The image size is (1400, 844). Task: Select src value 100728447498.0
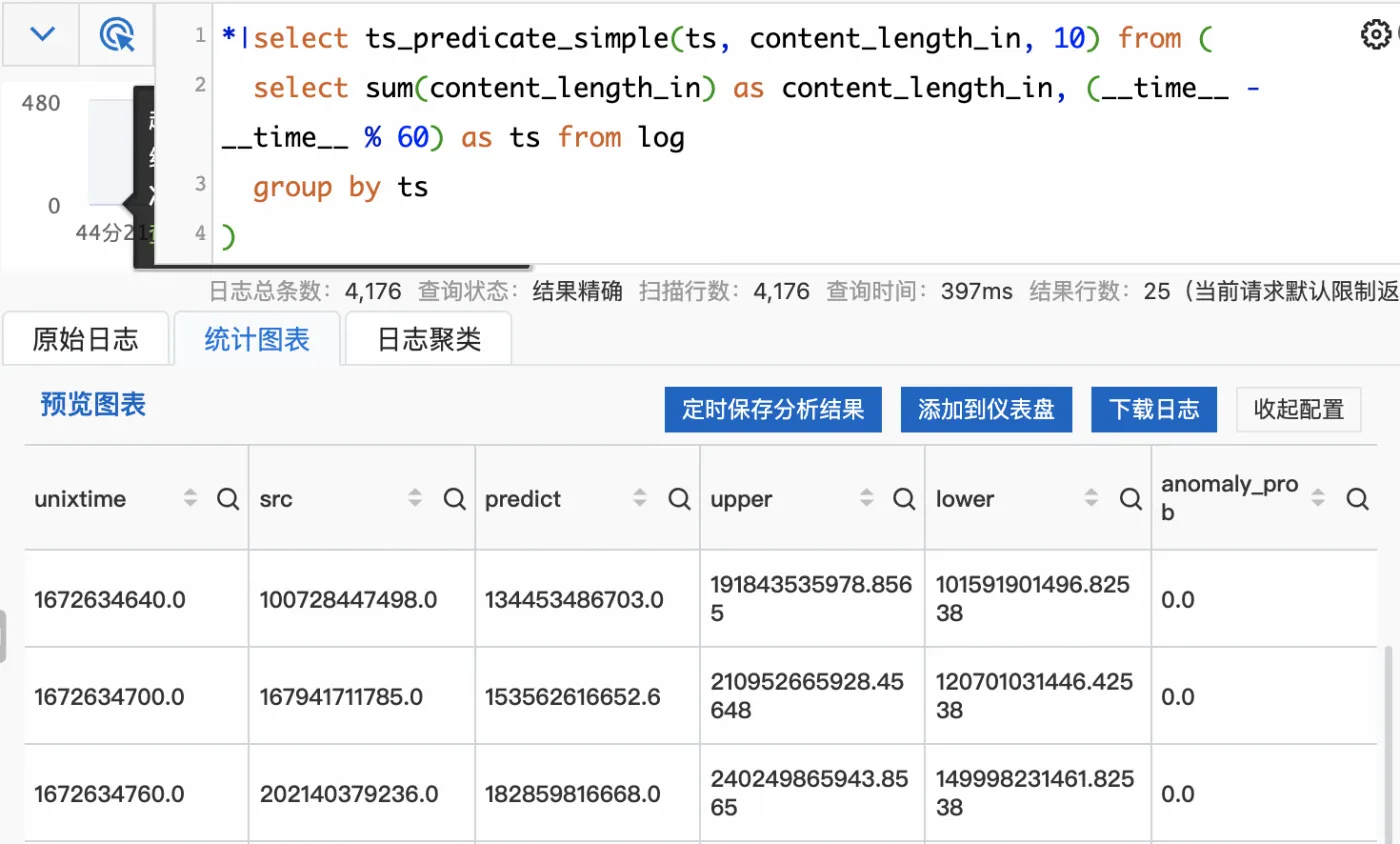(348, 600)
